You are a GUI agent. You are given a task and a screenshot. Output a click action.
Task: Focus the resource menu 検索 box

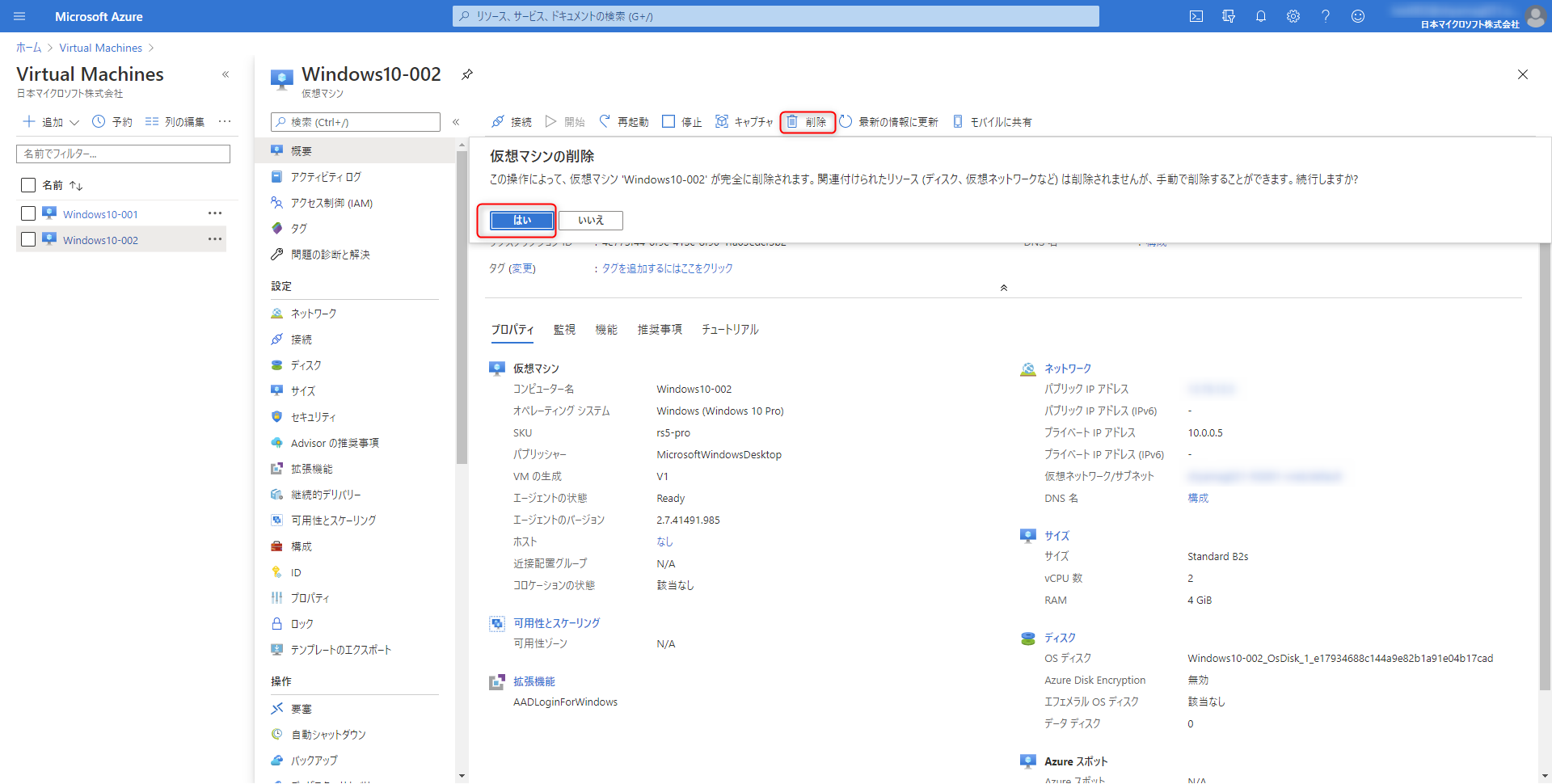[356, 122]
